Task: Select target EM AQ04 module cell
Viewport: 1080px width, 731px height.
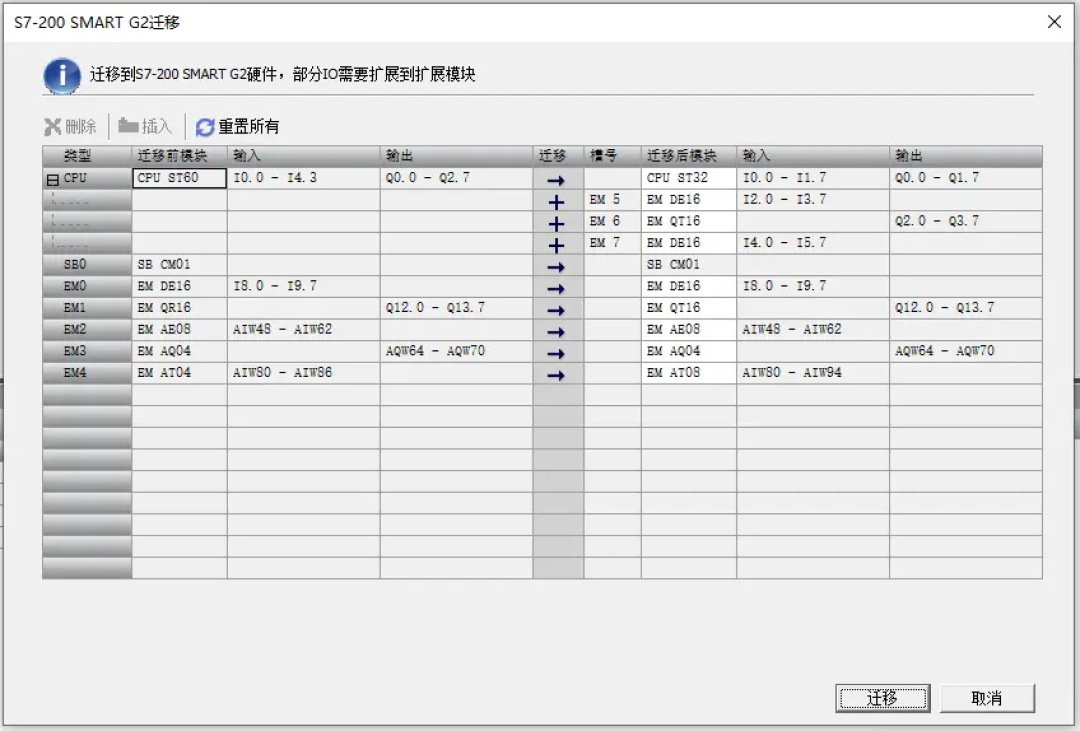Action: 689,351
